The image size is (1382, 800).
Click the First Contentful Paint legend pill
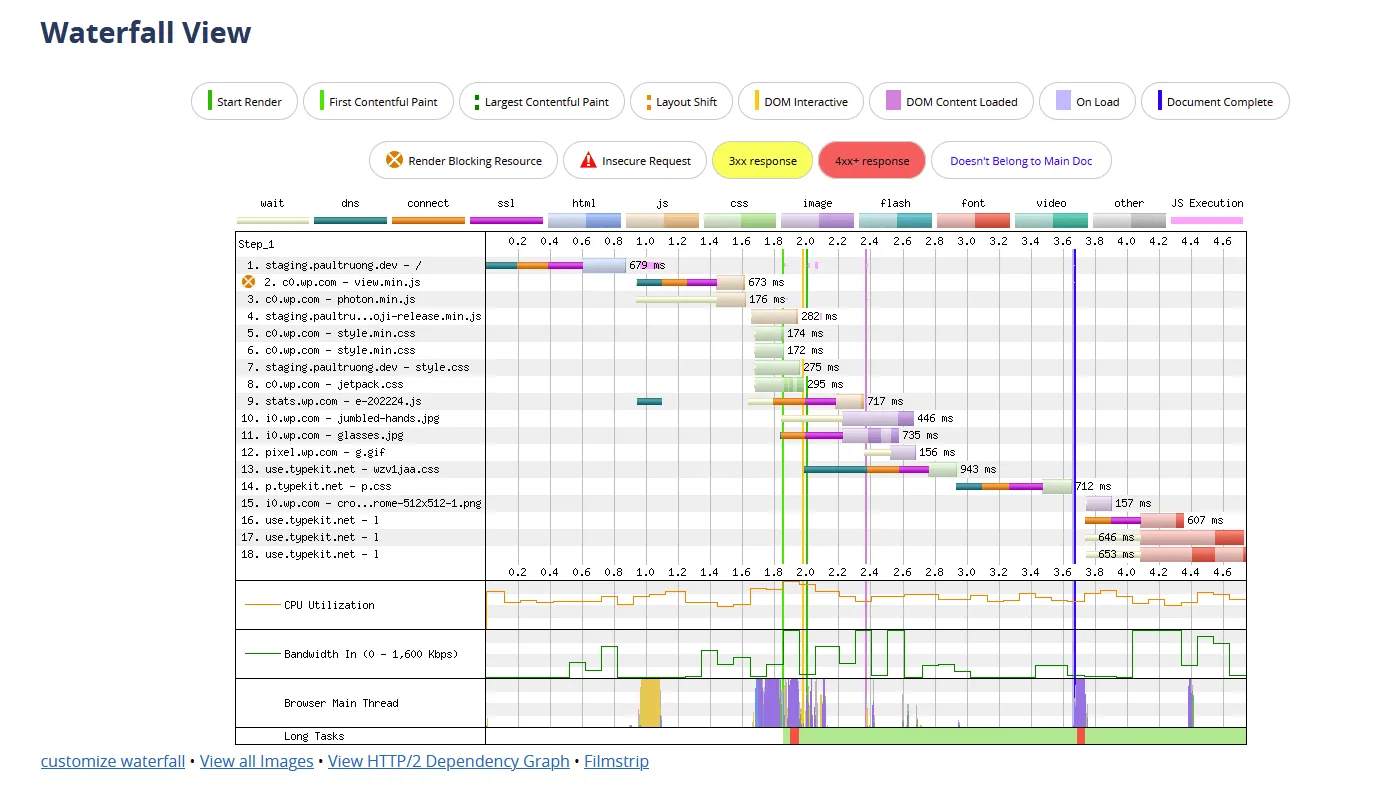(378, 101)
